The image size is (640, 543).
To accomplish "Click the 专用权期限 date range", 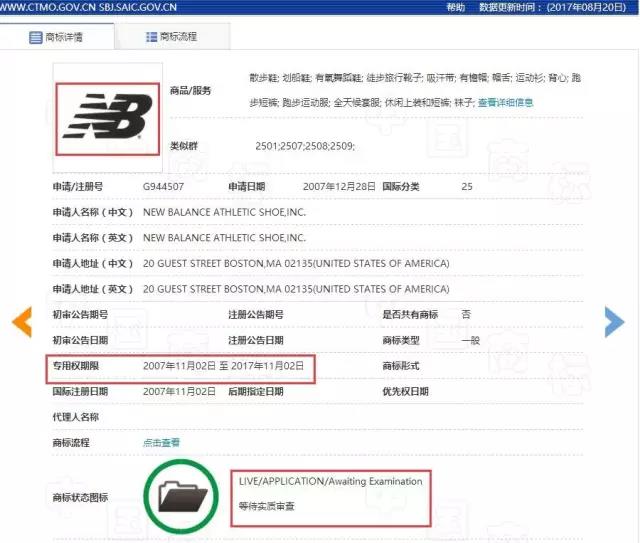I will (223, 366).
